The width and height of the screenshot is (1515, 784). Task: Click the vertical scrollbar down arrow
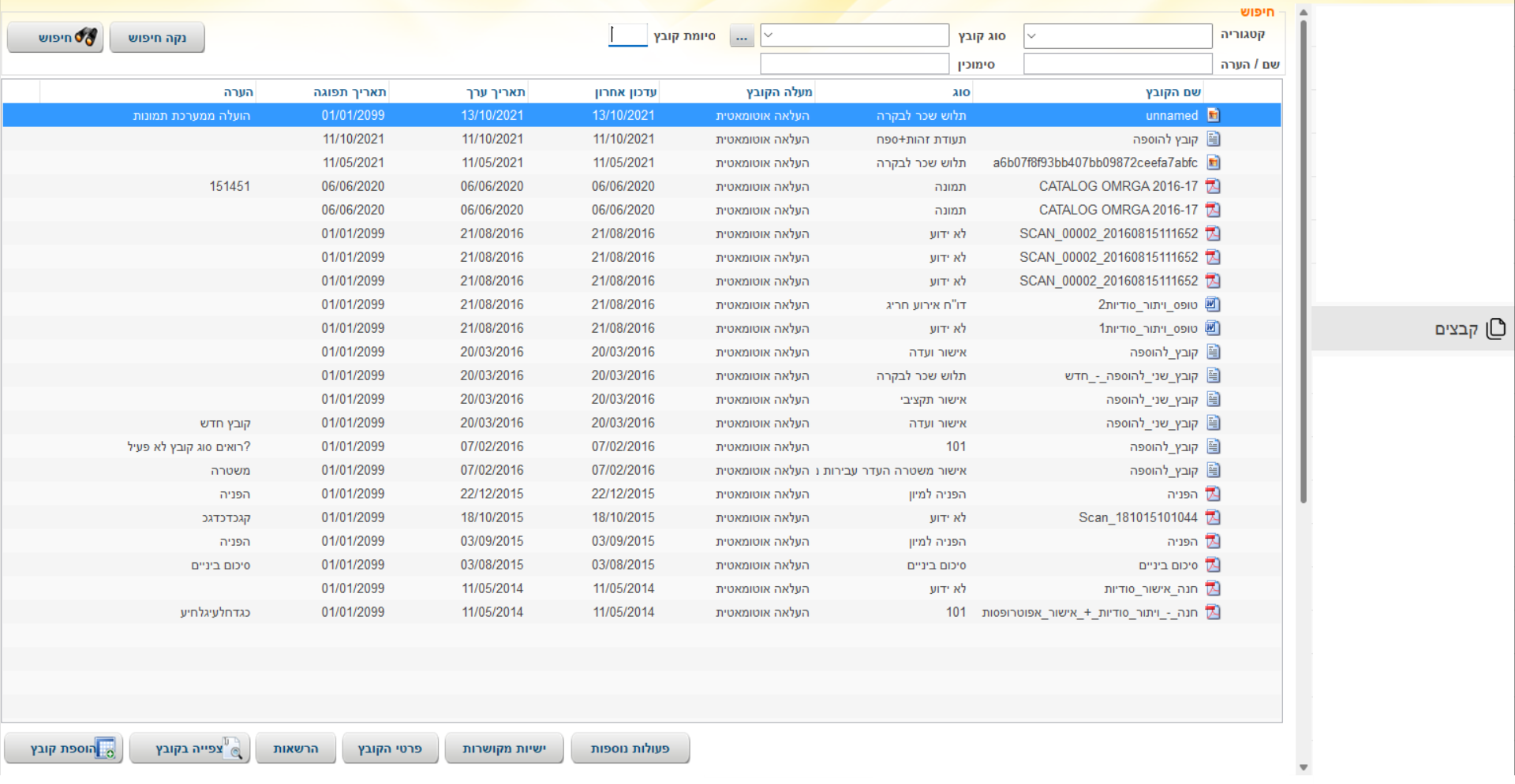(x=1304, y=767)
